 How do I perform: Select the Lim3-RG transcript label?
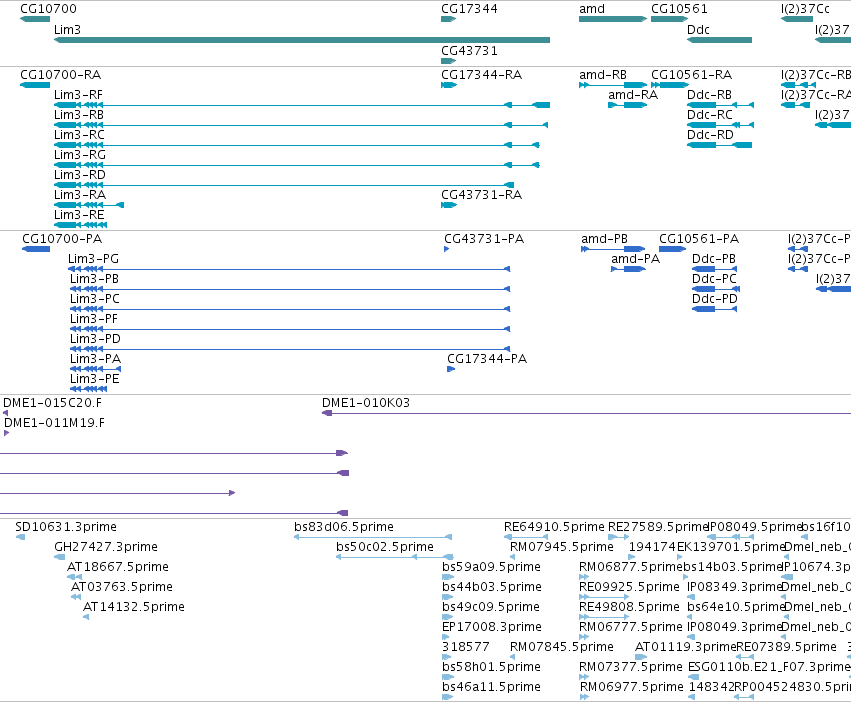[80, 155]
